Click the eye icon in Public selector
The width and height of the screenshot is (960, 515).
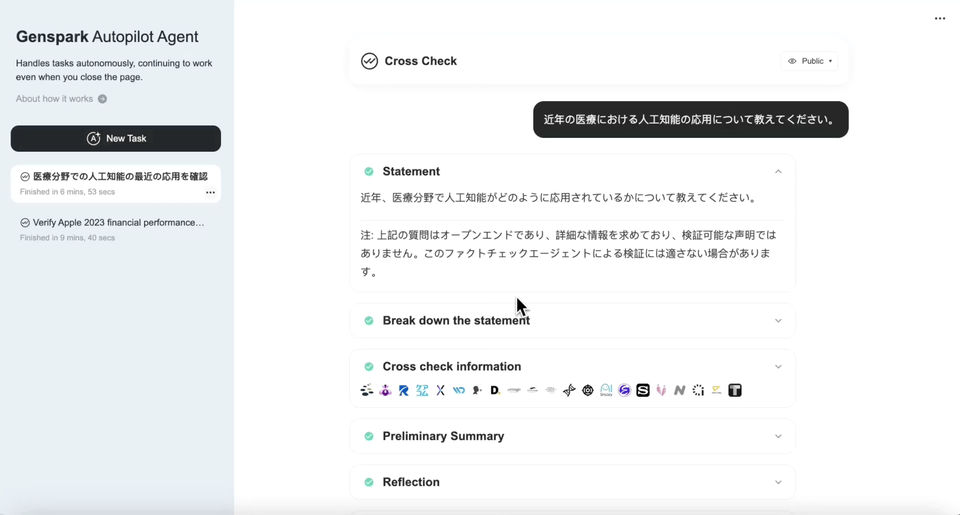[x=792, y=61]
